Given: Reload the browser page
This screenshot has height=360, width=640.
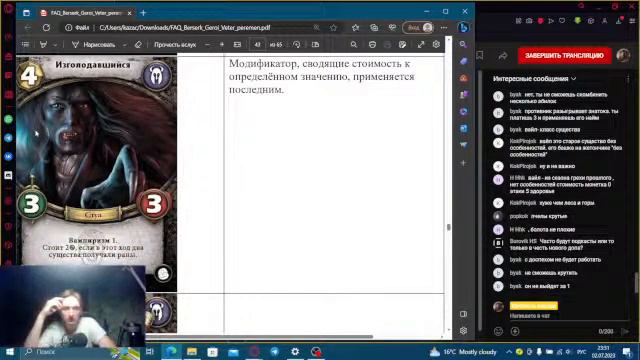Looking at the screenshot, I should [46, 27].
